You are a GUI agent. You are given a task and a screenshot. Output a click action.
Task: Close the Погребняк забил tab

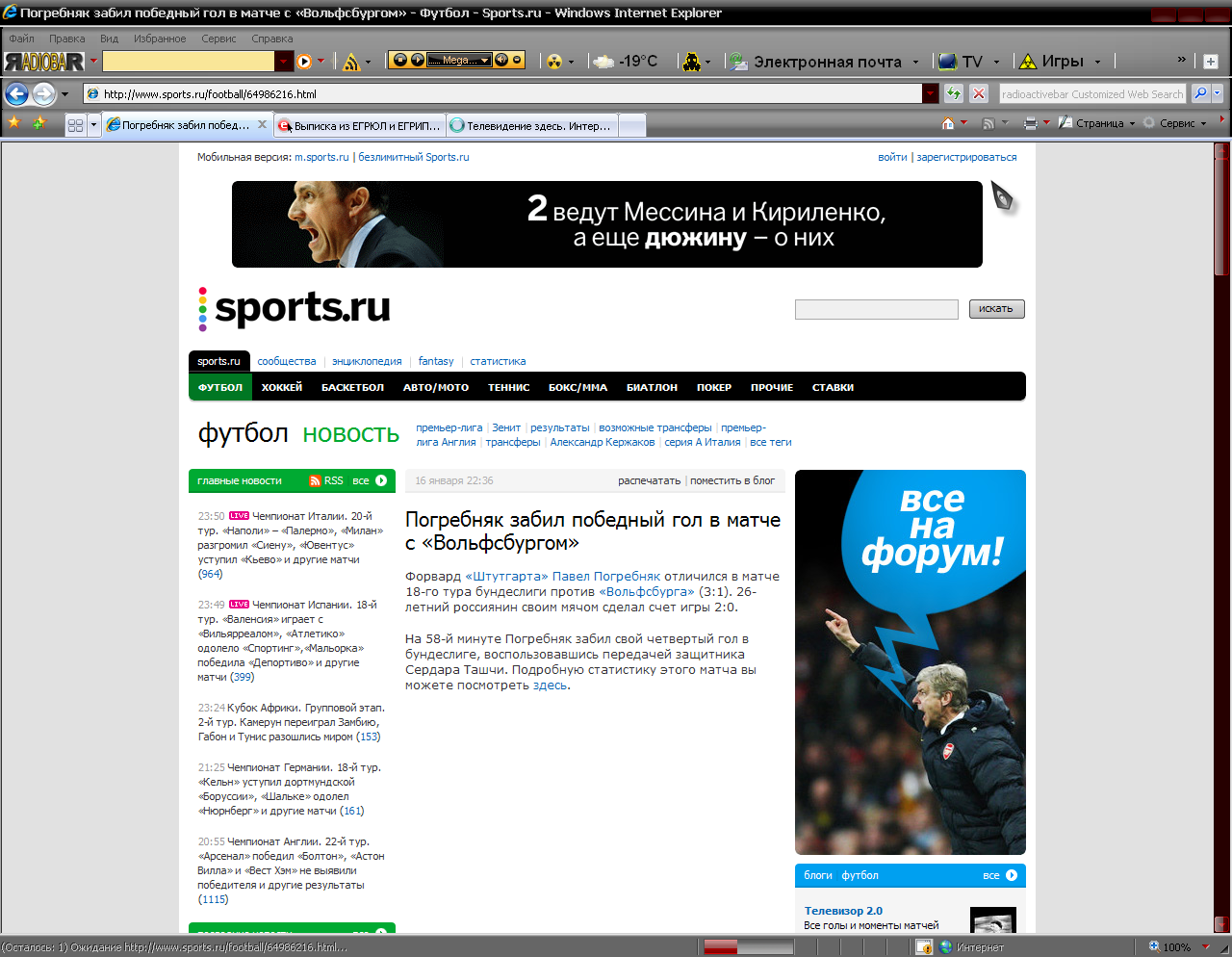(263, 124)
